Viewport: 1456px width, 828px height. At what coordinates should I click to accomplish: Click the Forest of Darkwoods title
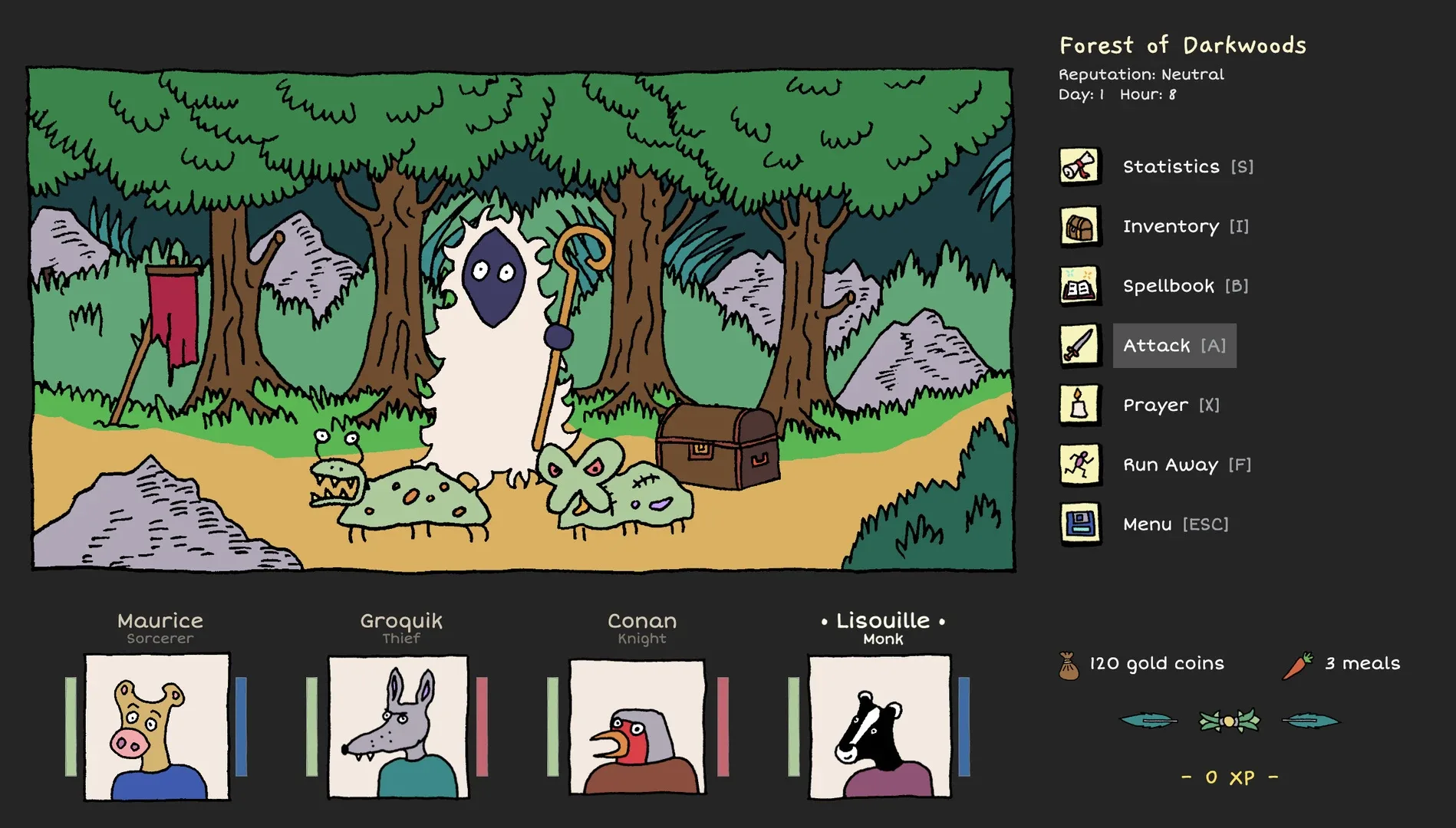(1182, 45)
